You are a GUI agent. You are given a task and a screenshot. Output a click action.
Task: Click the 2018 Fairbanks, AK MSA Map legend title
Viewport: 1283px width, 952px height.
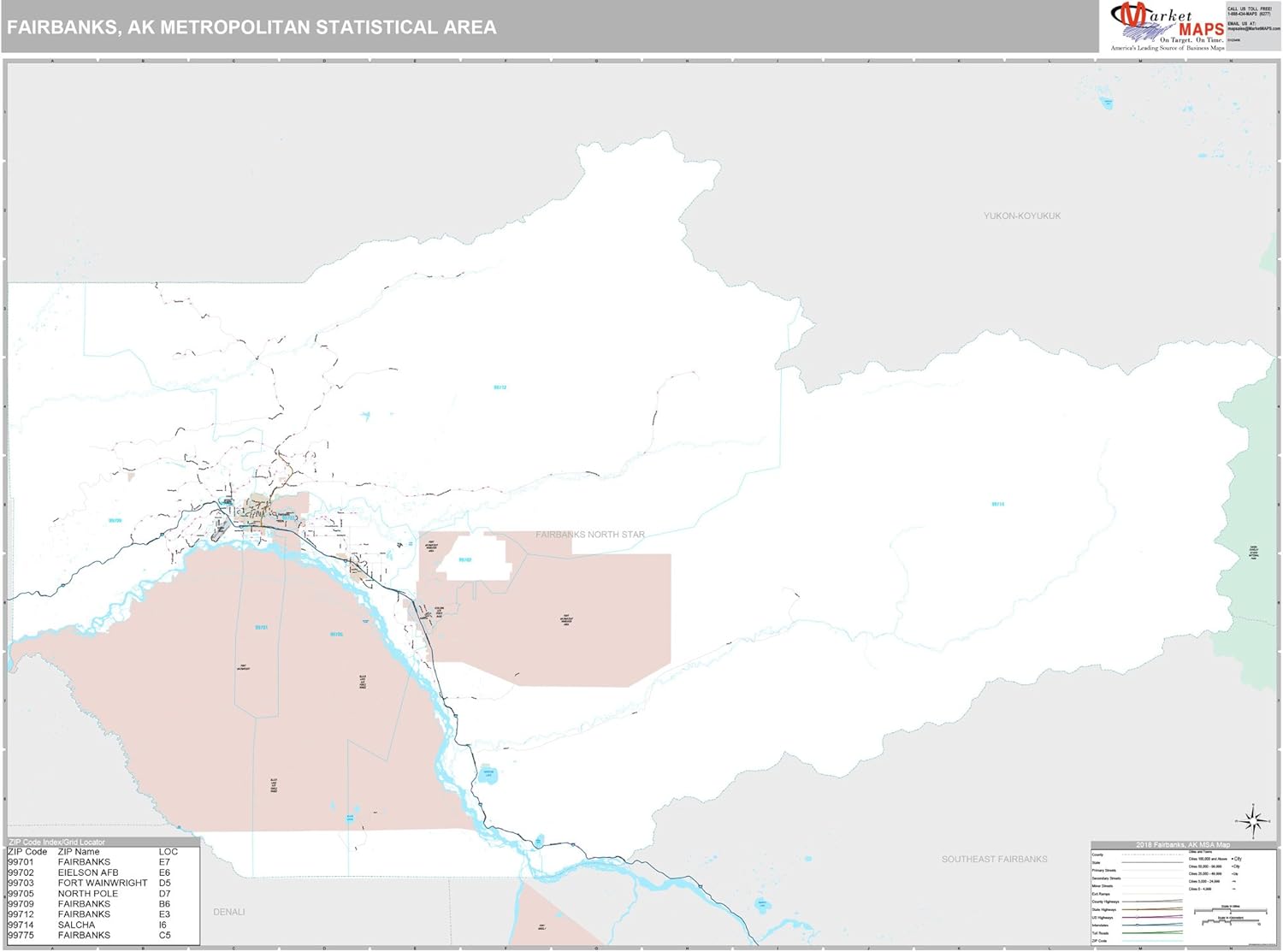pyautogui.click(x=1182, y=845)
